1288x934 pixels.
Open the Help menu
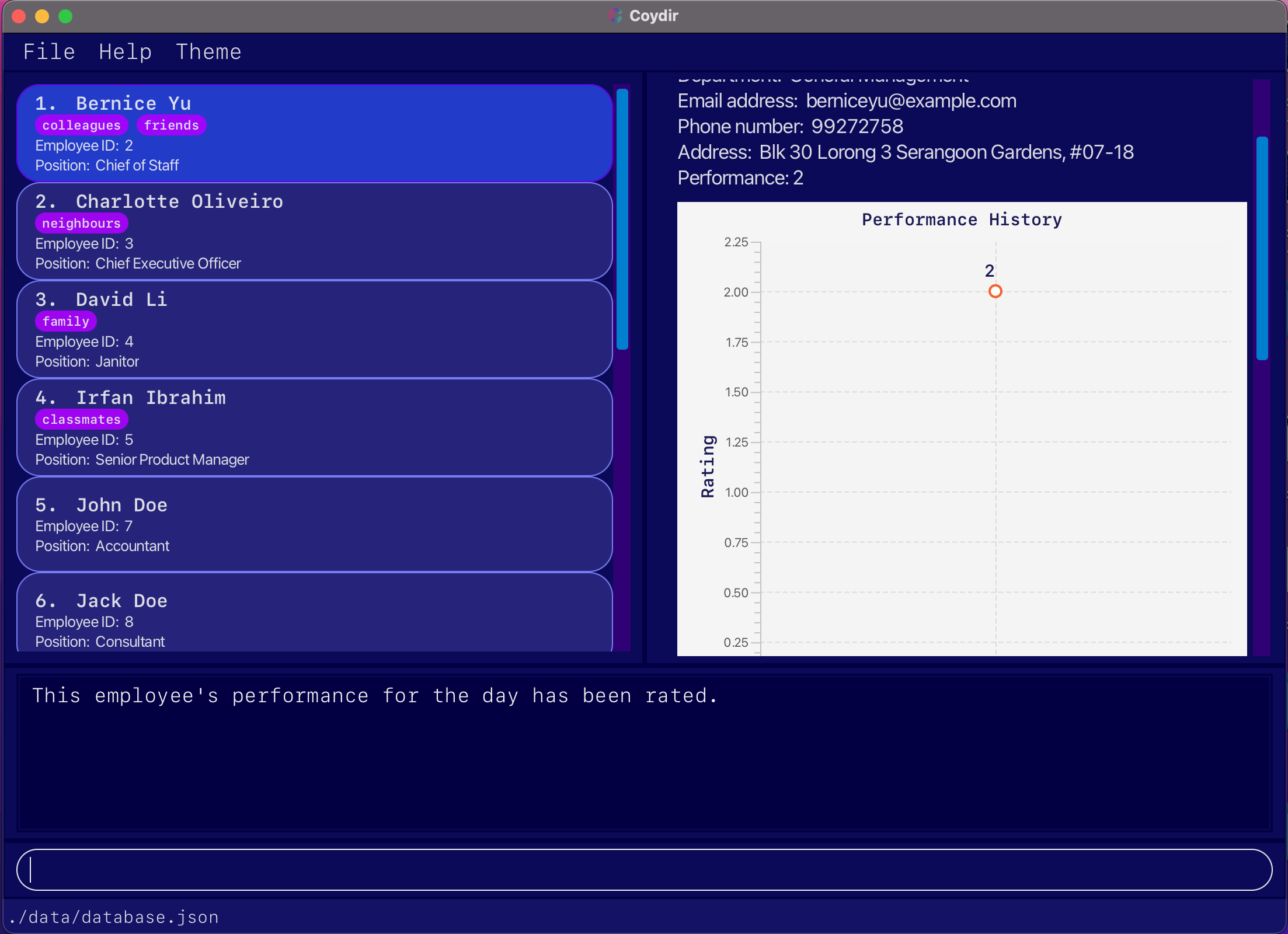(125, 52)
